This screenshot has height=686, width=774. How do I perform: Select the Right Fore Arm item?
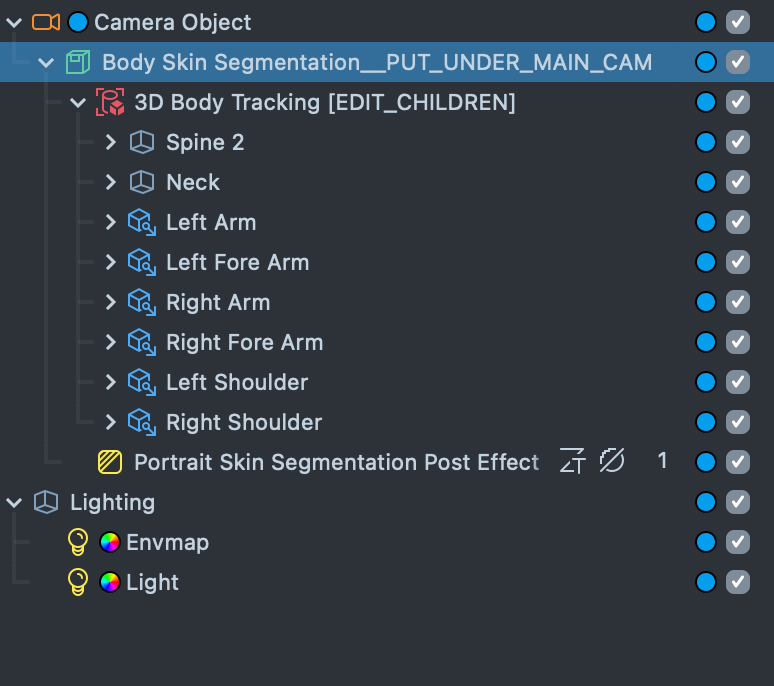click(244, 342)
